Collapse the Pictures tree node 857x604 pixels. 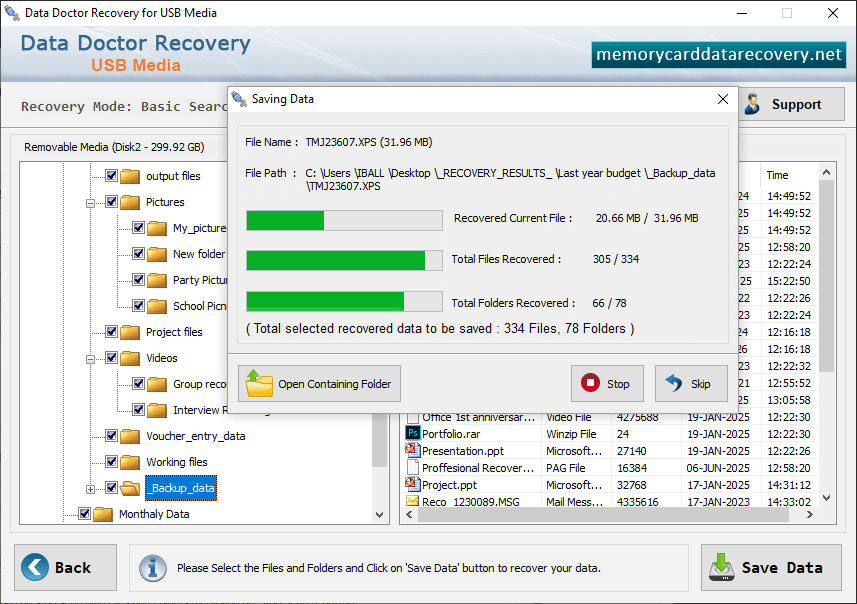click(91, 203)
